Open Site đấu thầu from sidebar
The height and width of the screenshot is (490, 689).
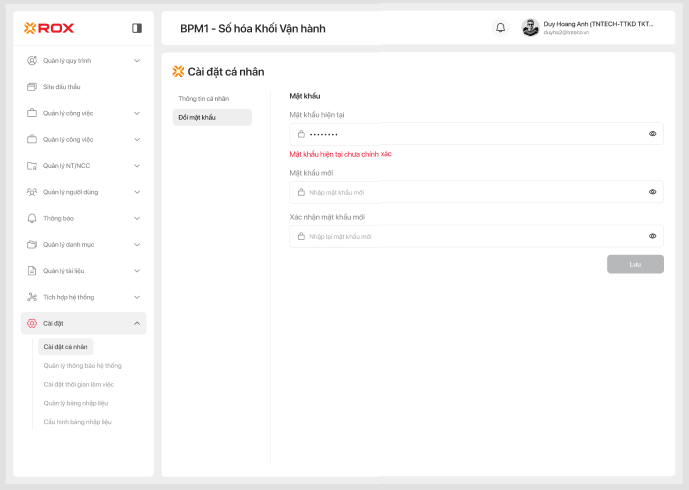click(x=61, y=87)
